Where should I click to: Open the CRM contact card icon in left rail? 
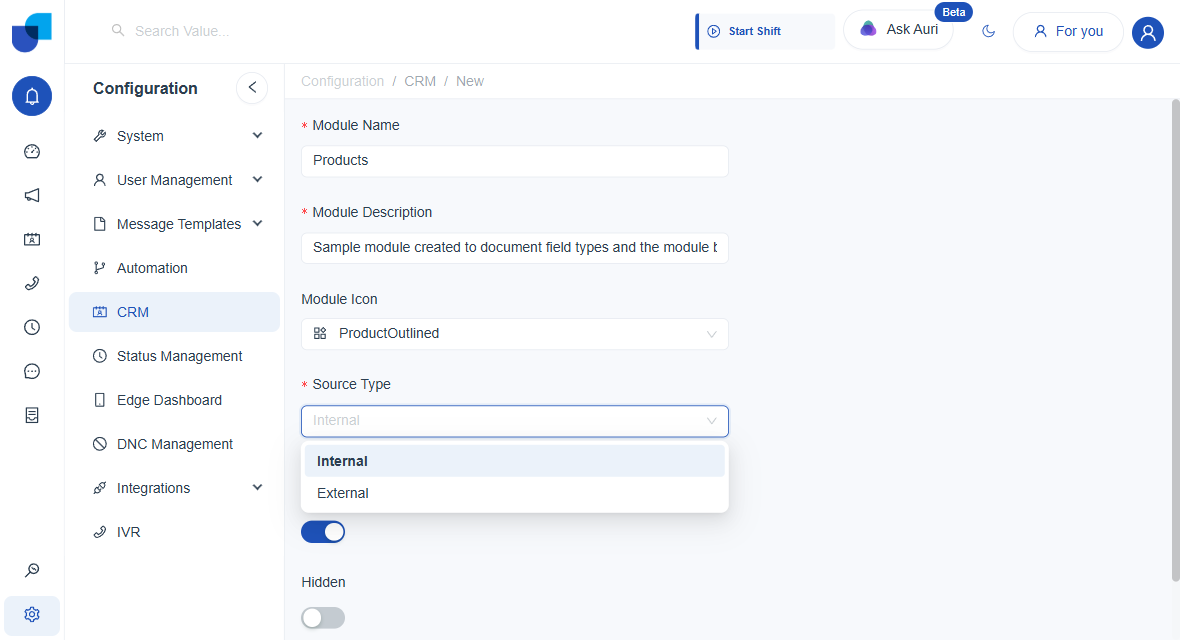(32, 239)
